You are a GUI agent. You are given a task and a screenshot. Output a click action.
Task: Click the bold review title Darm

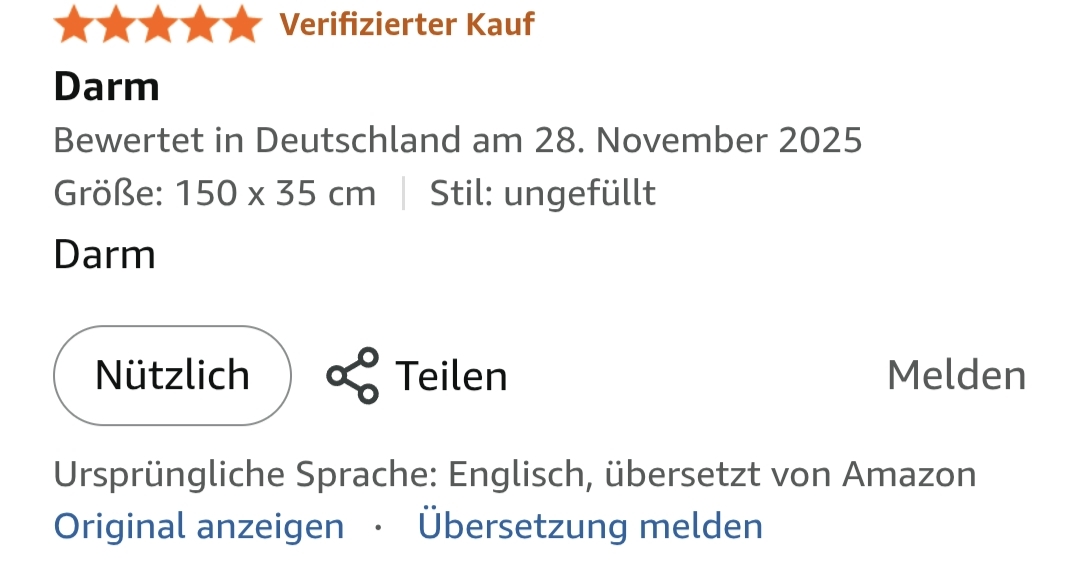(x=106, y=87)
